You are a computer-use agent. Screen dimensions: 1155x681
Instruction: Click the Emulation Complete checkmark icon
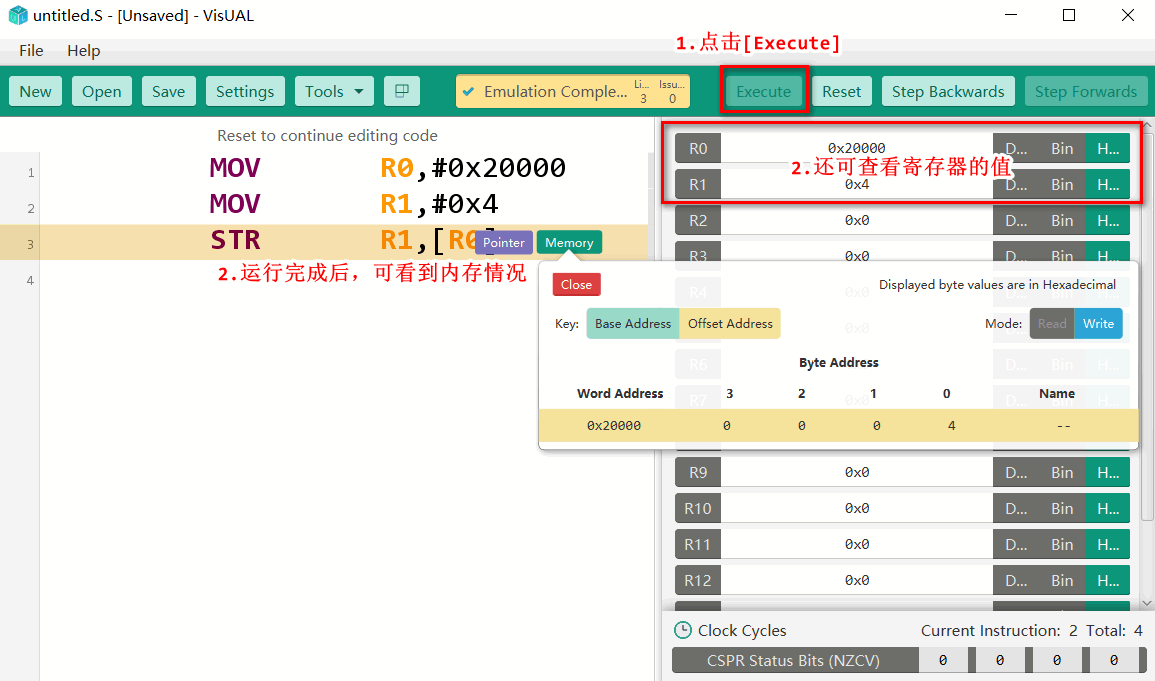468,92
